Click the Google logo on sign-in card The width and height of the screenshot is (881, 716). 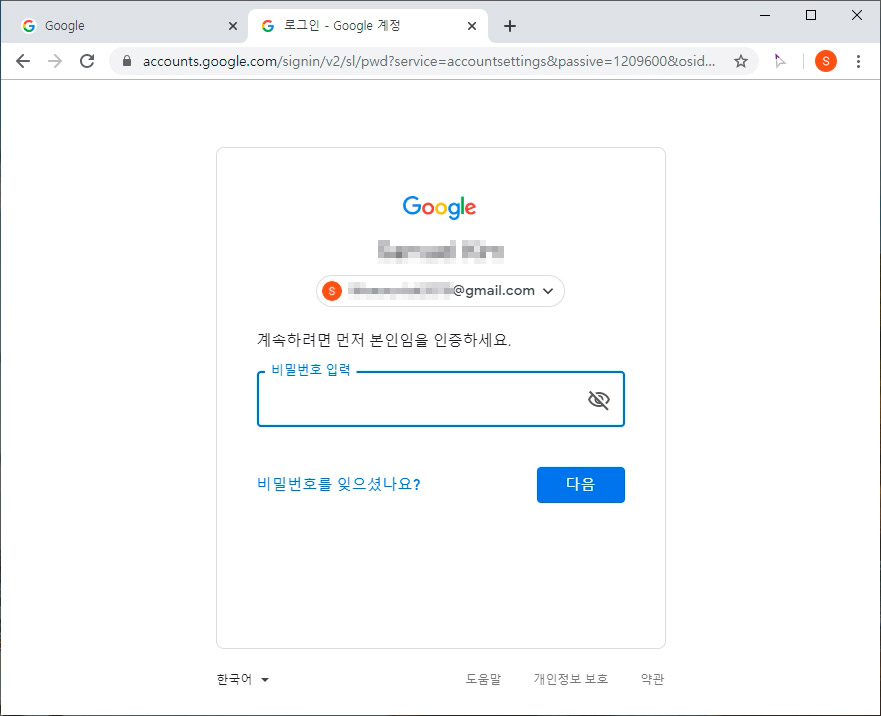coord(439,207)
